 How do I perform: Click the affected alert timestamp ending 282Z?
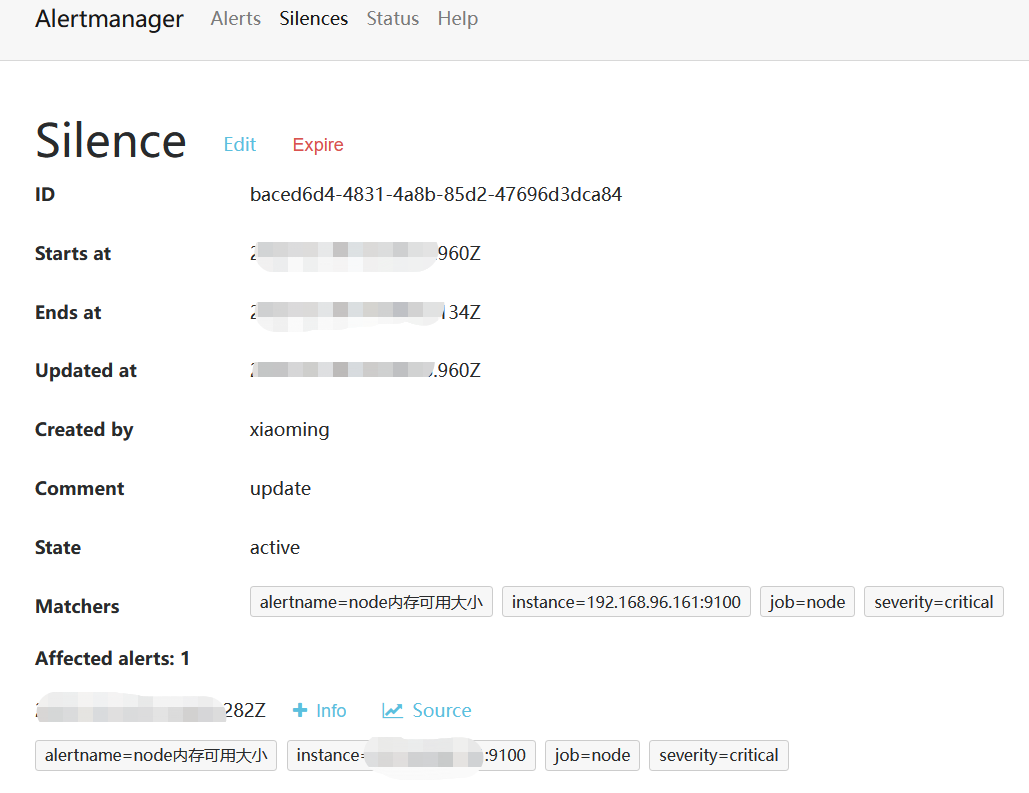[151, 710]
